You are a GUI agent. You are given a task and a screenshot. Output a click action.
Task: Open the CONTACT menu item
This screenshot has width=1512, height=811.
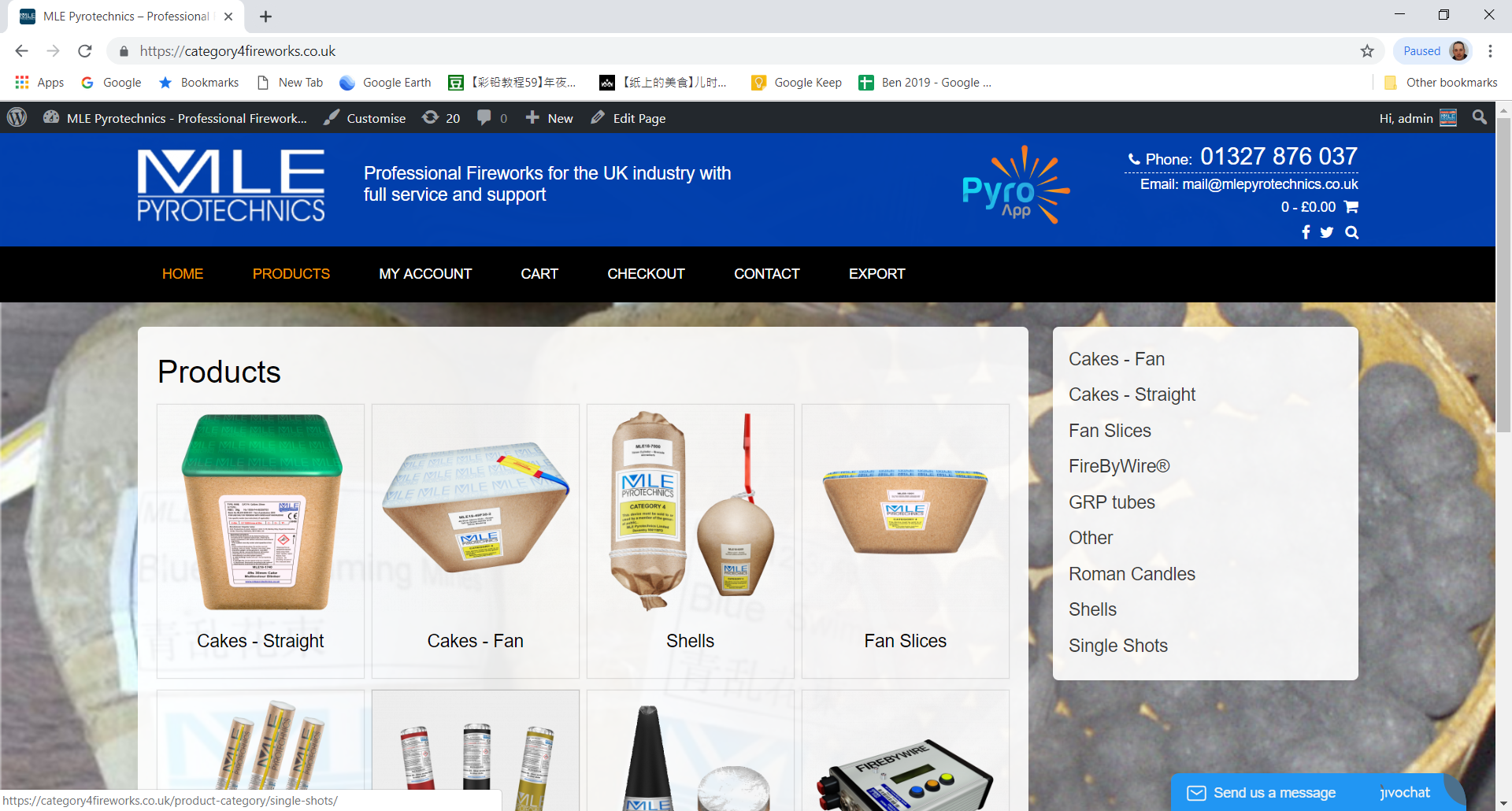pyautogui.click(x=767, y=274)
